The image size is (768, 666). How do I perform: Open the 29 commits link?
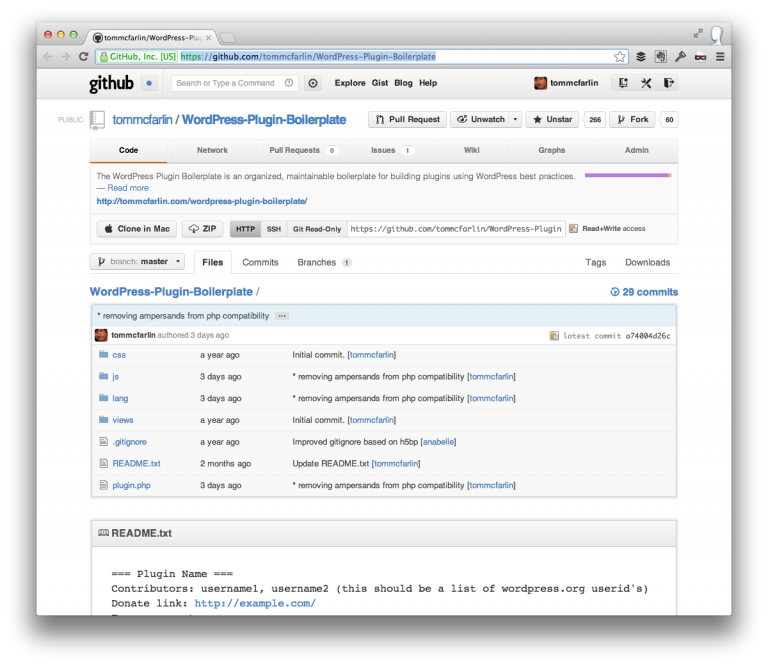tap(644, 292)
